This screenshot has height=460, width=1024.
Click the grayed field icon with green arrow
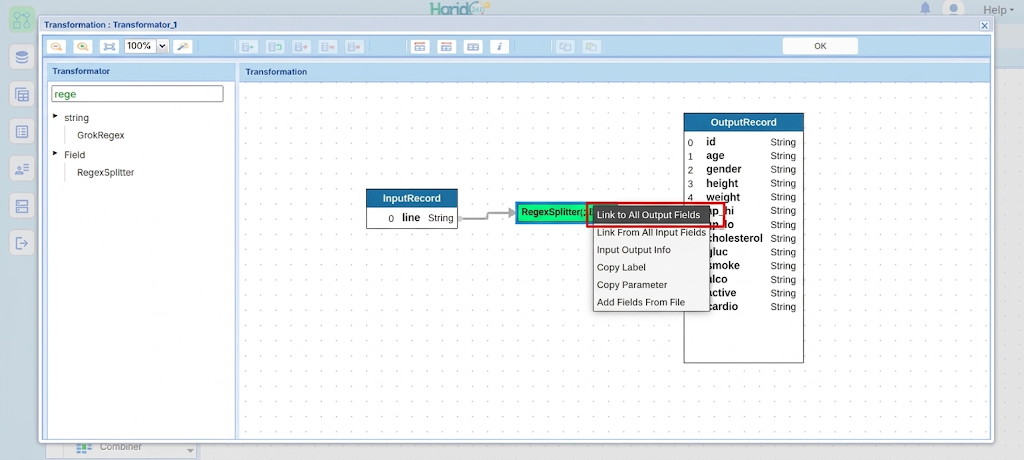tap(248, 46)
